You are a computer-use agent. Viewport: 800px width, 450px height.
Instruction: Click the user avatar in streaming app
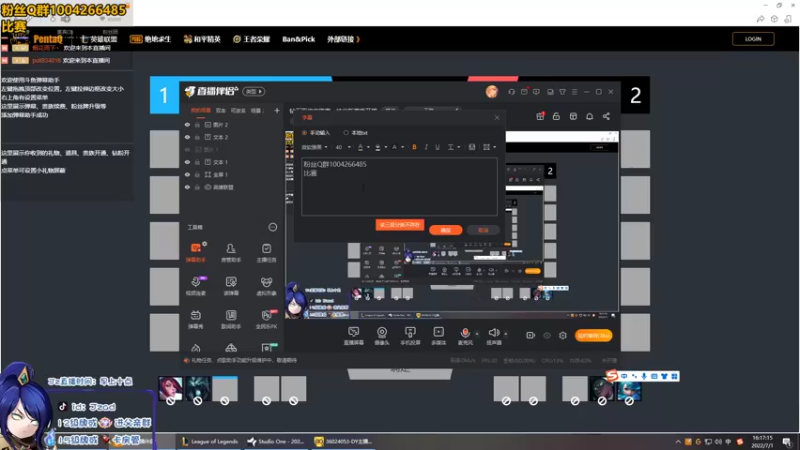[492, 92]
